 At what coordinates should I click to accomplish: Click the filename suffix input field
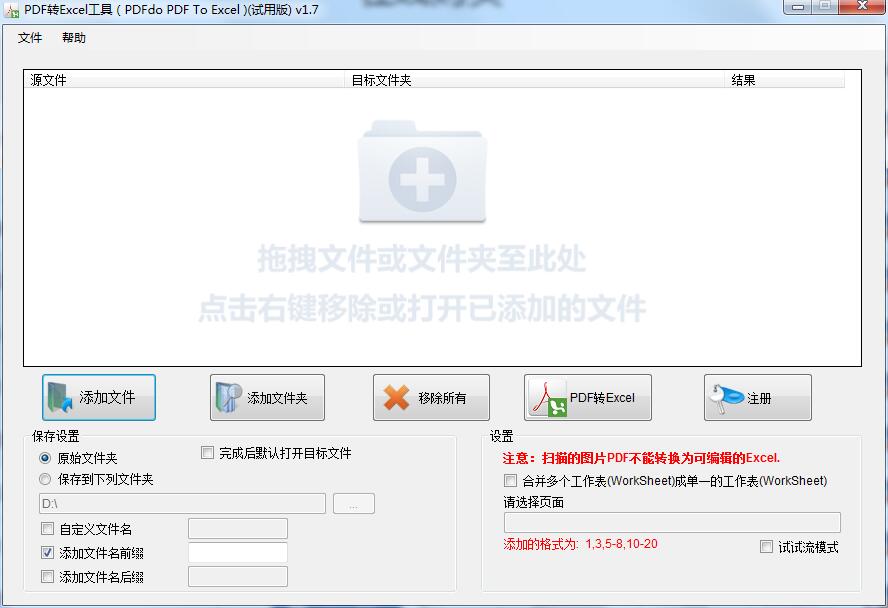coord(238,577)
